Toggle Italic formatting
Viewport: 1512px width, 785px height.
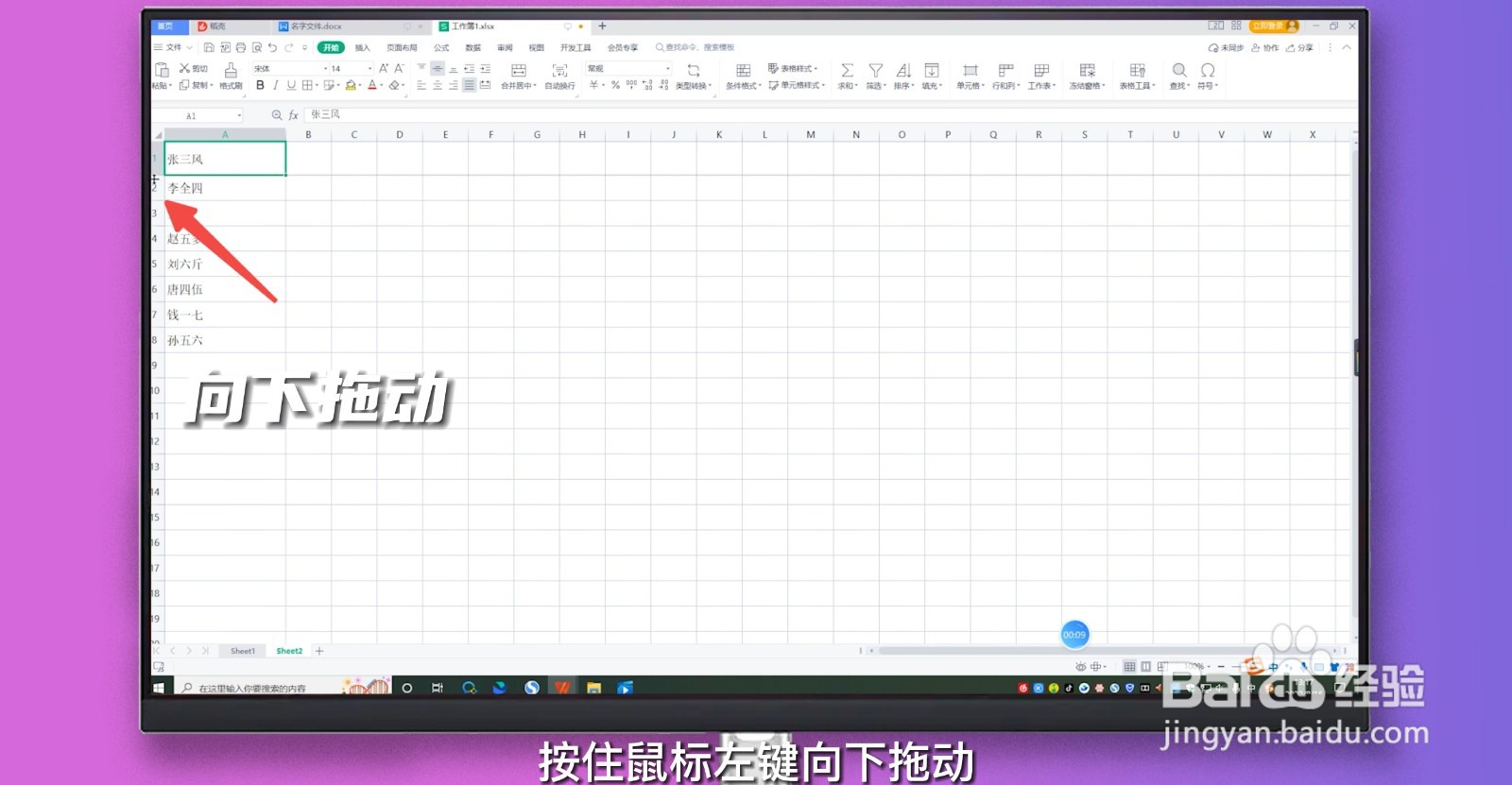coord(275,85)
